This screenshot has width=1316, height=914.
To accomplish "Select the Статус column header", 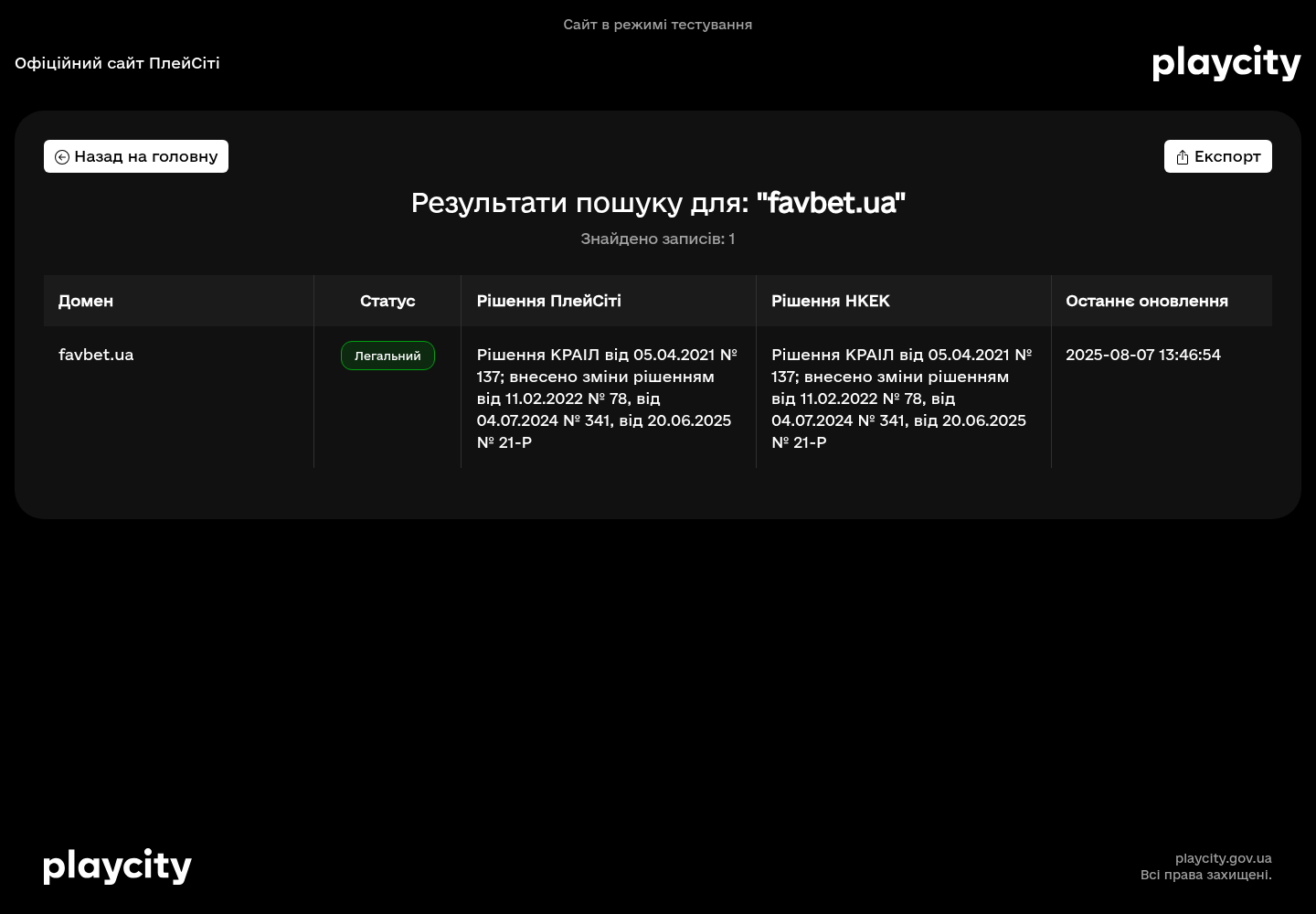I will (x=387, y=301).
